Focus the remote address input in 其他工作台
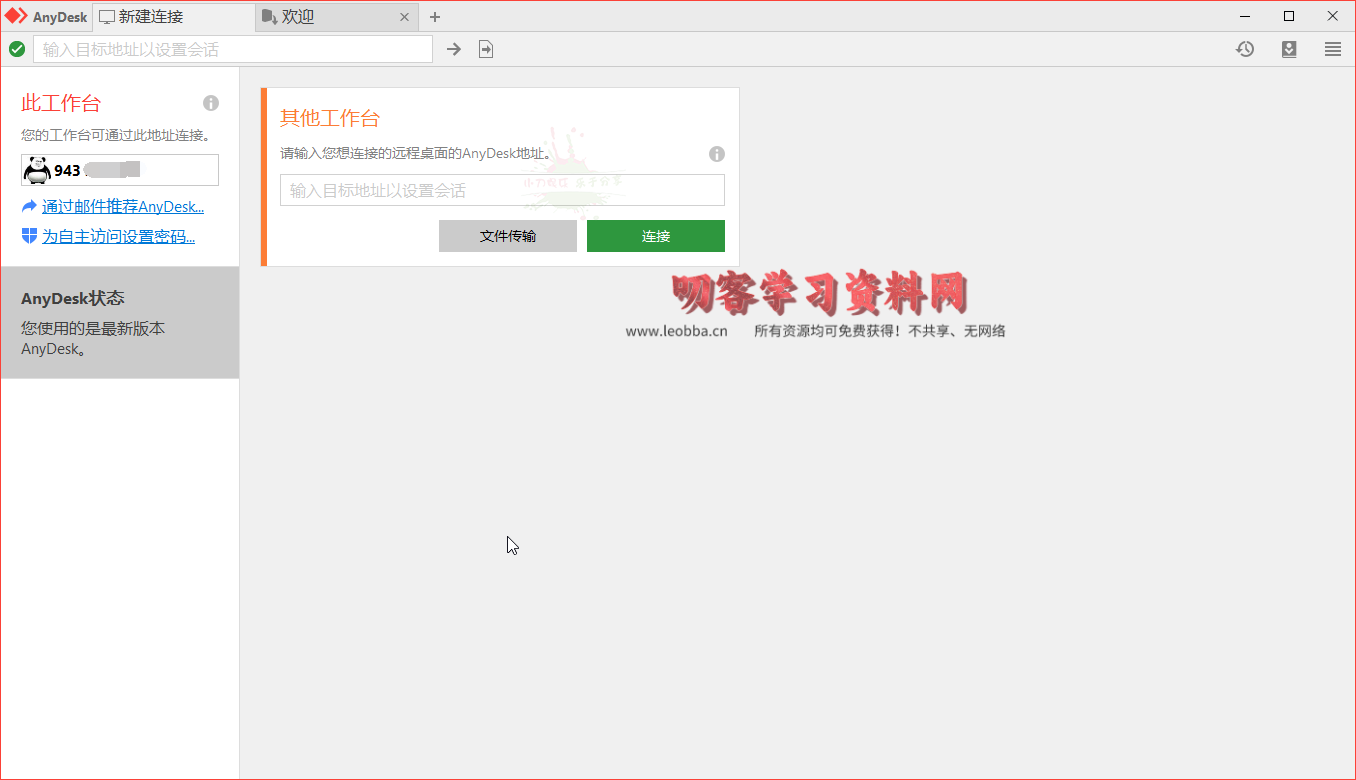 pos(502,190)
